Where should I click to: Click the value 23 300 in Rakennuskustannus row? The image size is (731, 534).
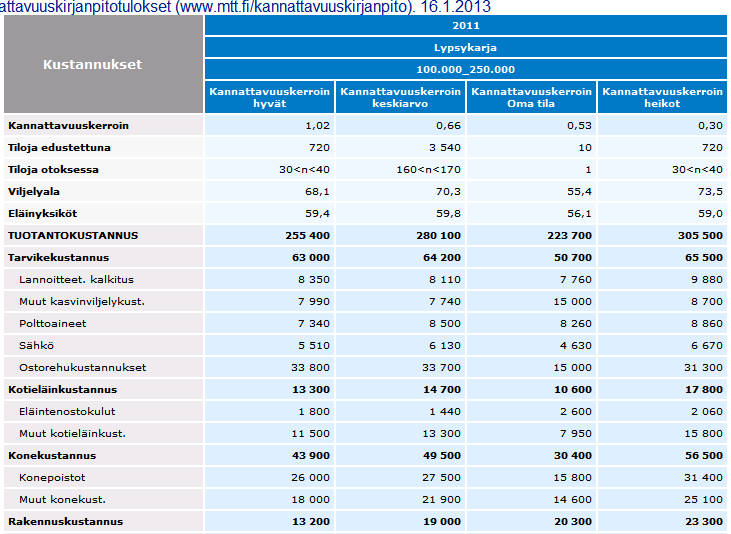(704, 521)
